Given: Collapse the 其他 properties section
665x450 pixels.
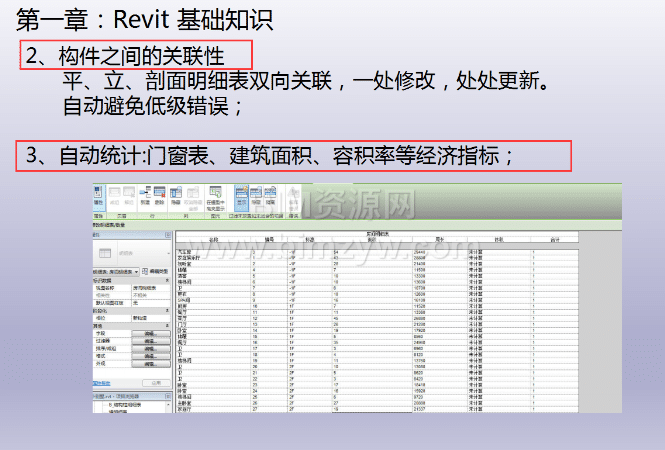Looking at the screenshot, I should (x=168, y=326).
